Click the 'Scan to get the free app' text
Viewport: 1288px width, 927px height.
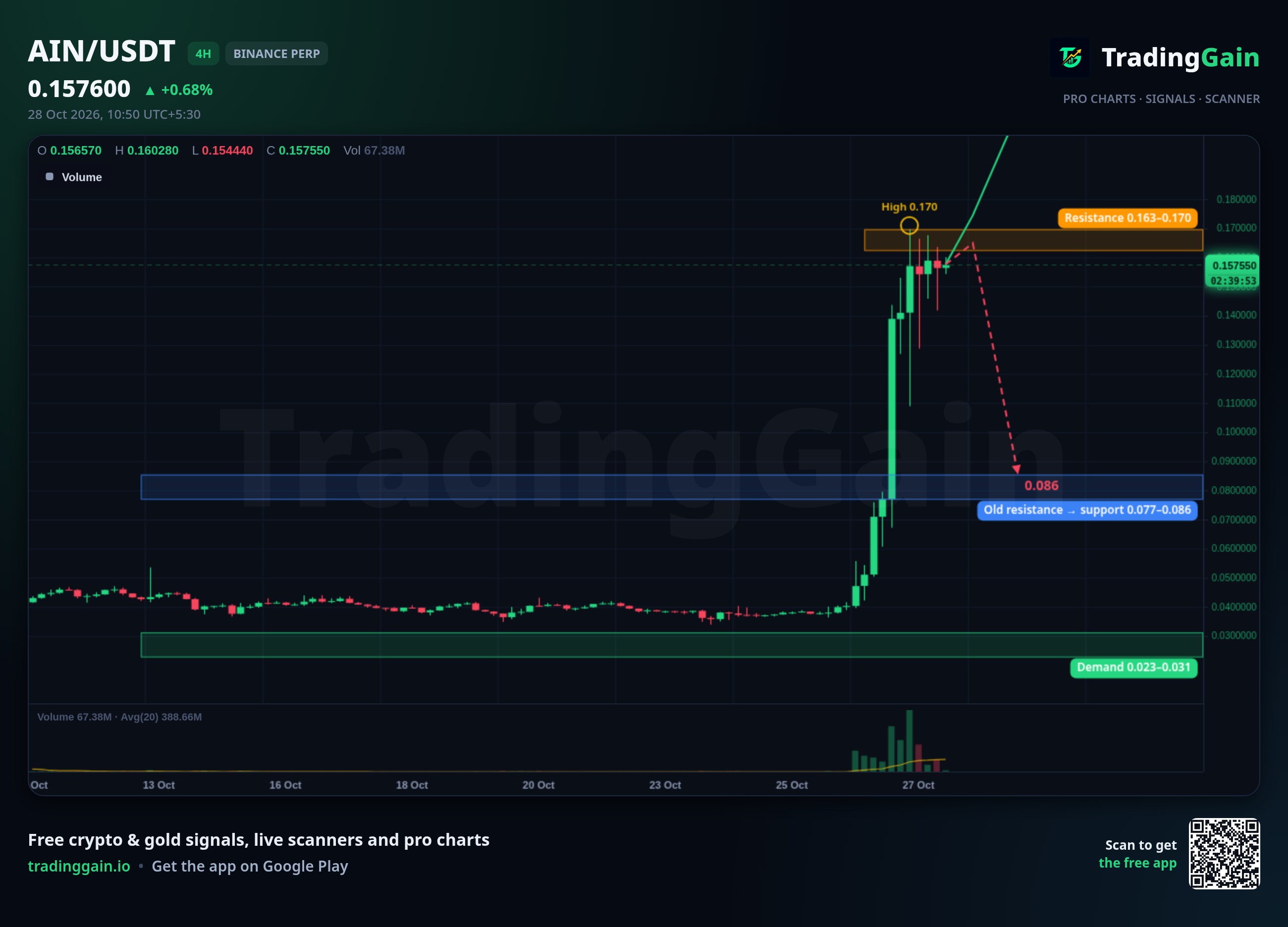coord(1137,854)
